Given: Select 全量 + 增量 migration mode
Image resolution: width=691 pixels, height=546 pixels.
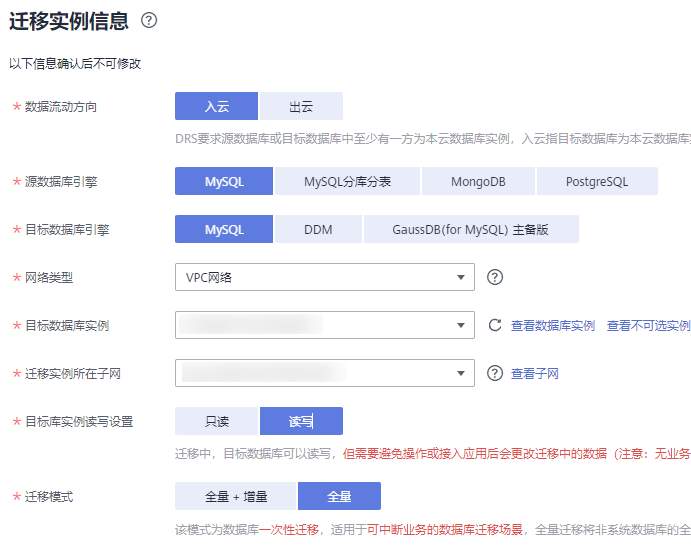Looking at the screenshot, I should point(236,496).
